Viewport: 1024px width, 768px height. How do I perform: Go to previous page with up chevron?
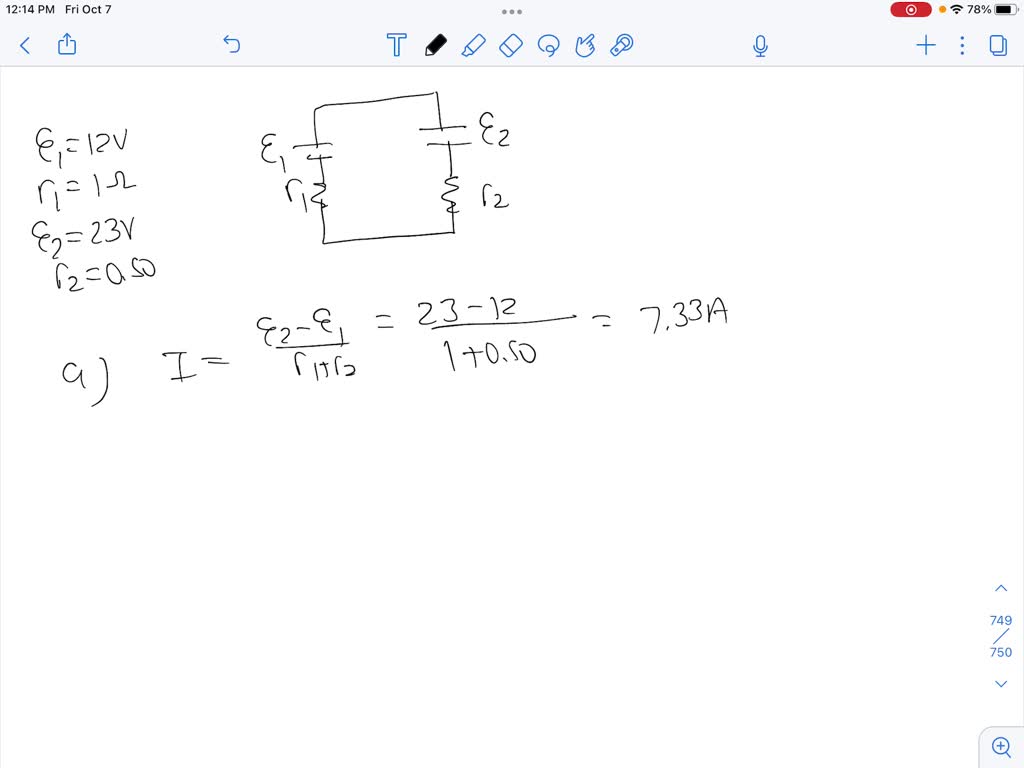point(1001,588)
